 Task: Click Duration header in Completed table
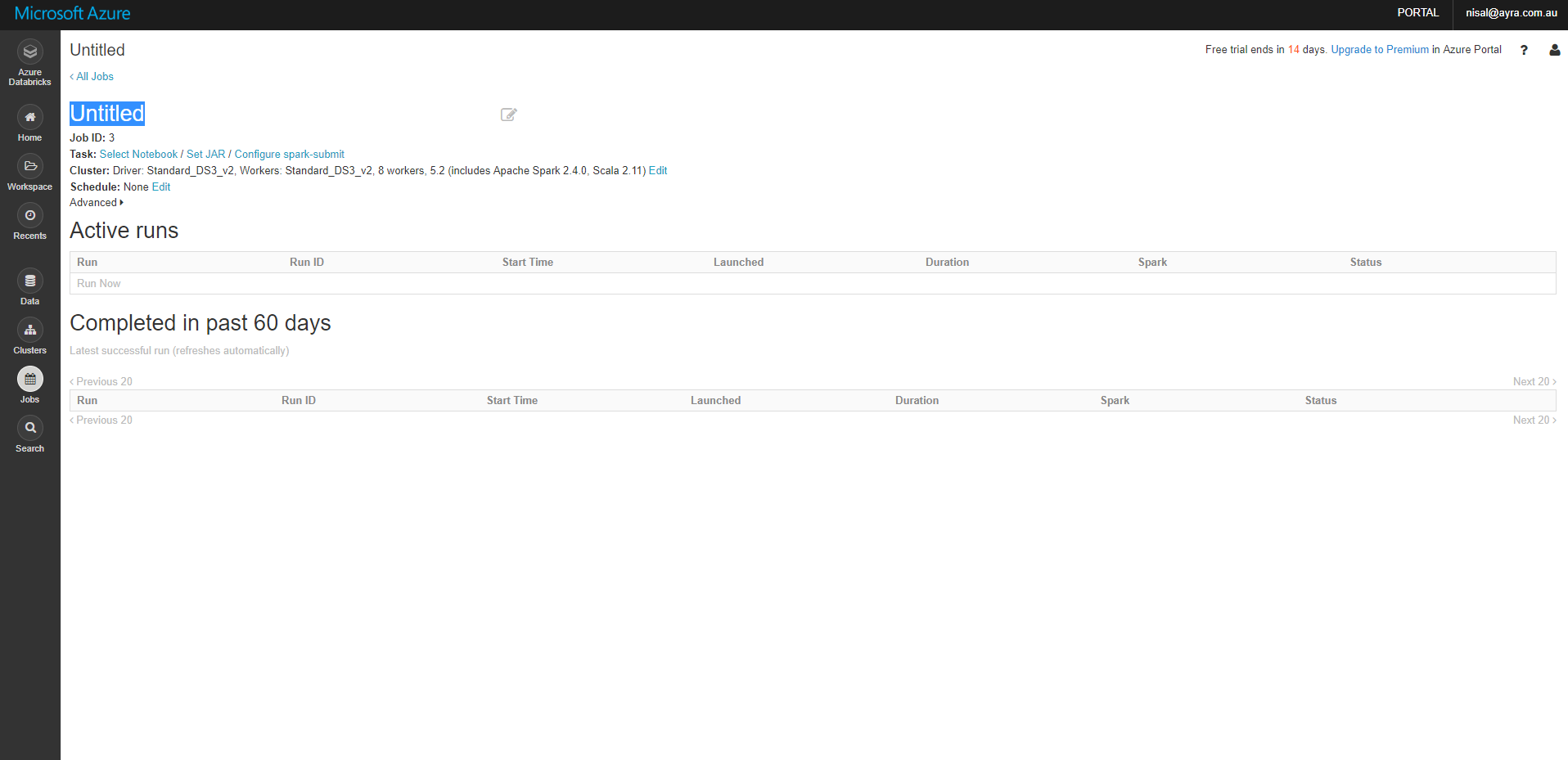click(x=917, y=400)
